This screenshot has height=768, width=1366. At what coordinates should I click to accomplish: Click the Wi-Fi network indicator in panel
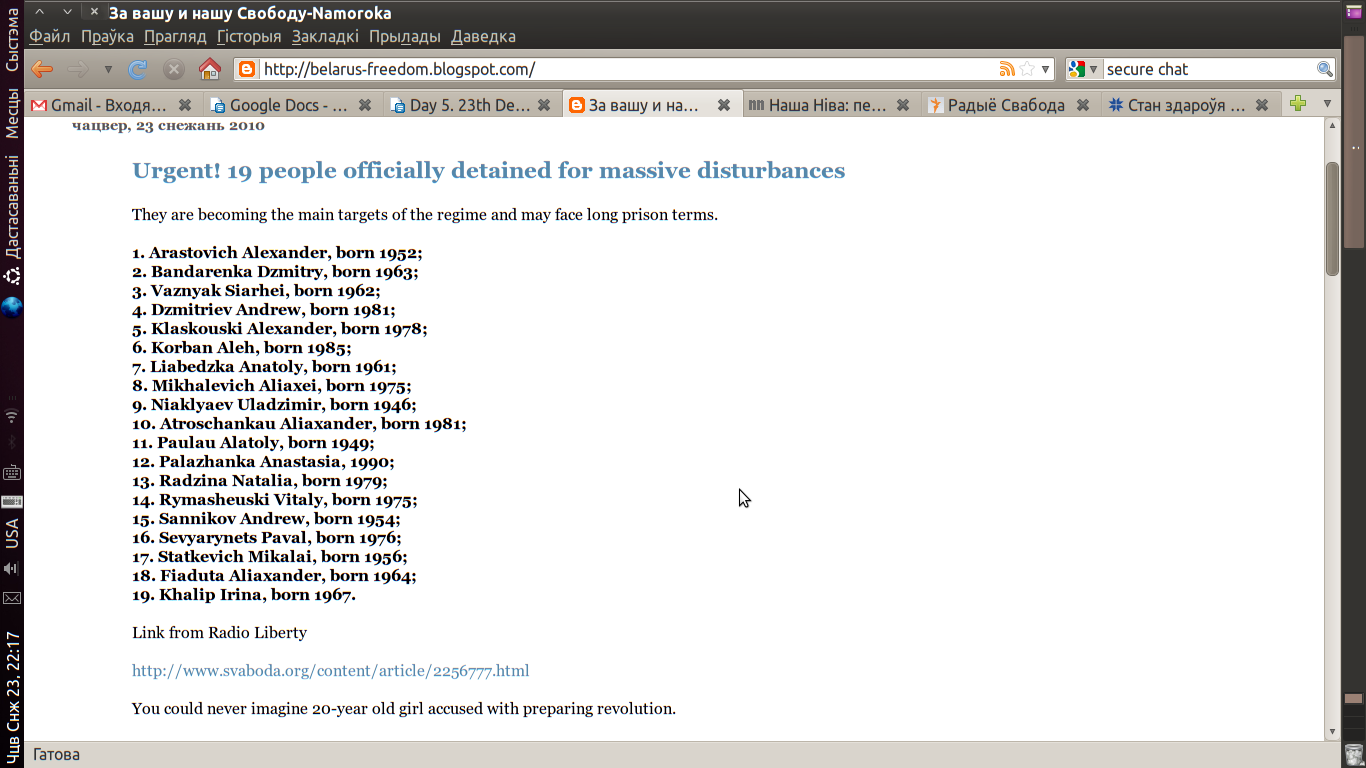tap(12, 415)
